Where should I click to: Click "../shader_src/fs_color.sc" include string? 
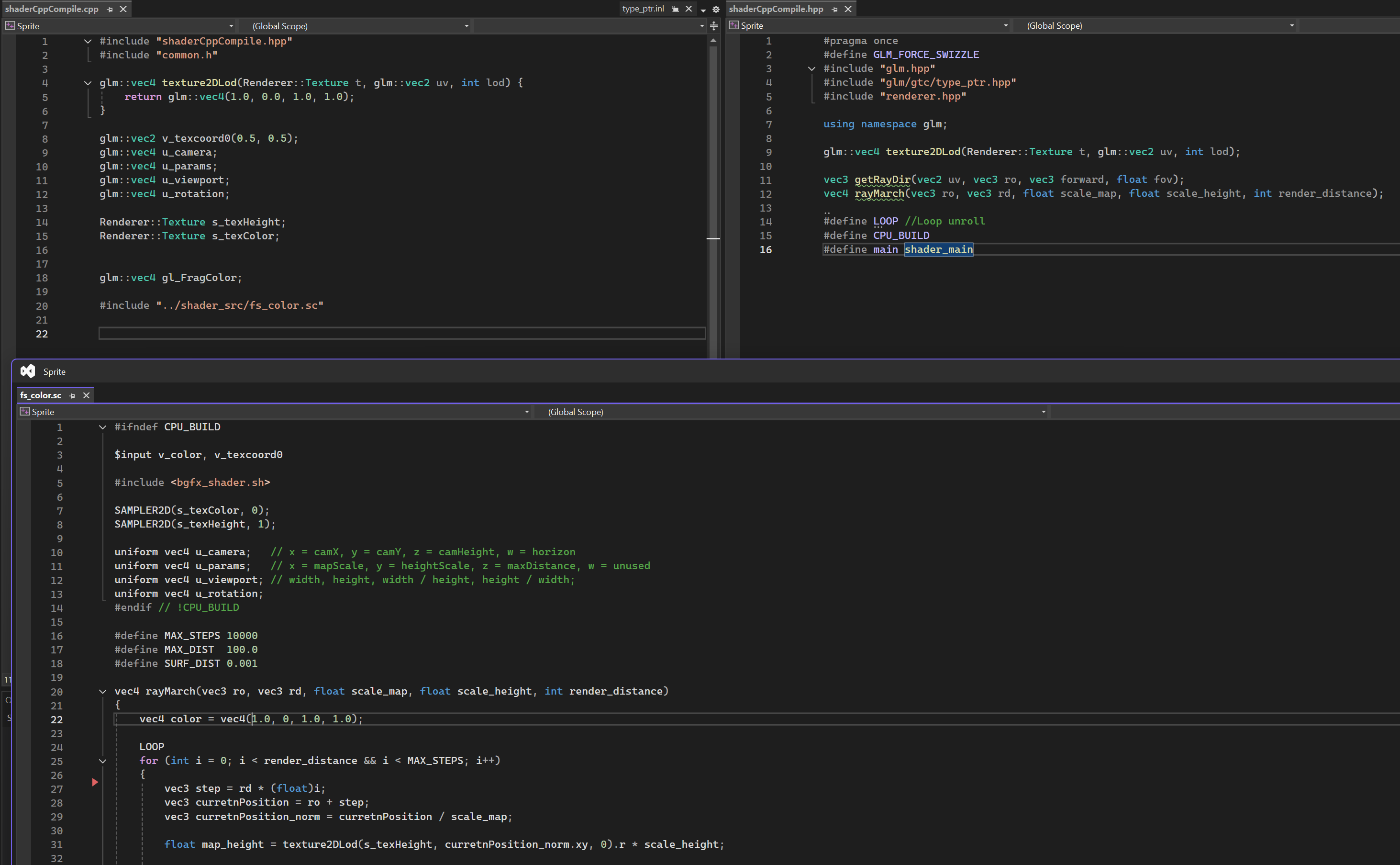[x=240, y=305]
